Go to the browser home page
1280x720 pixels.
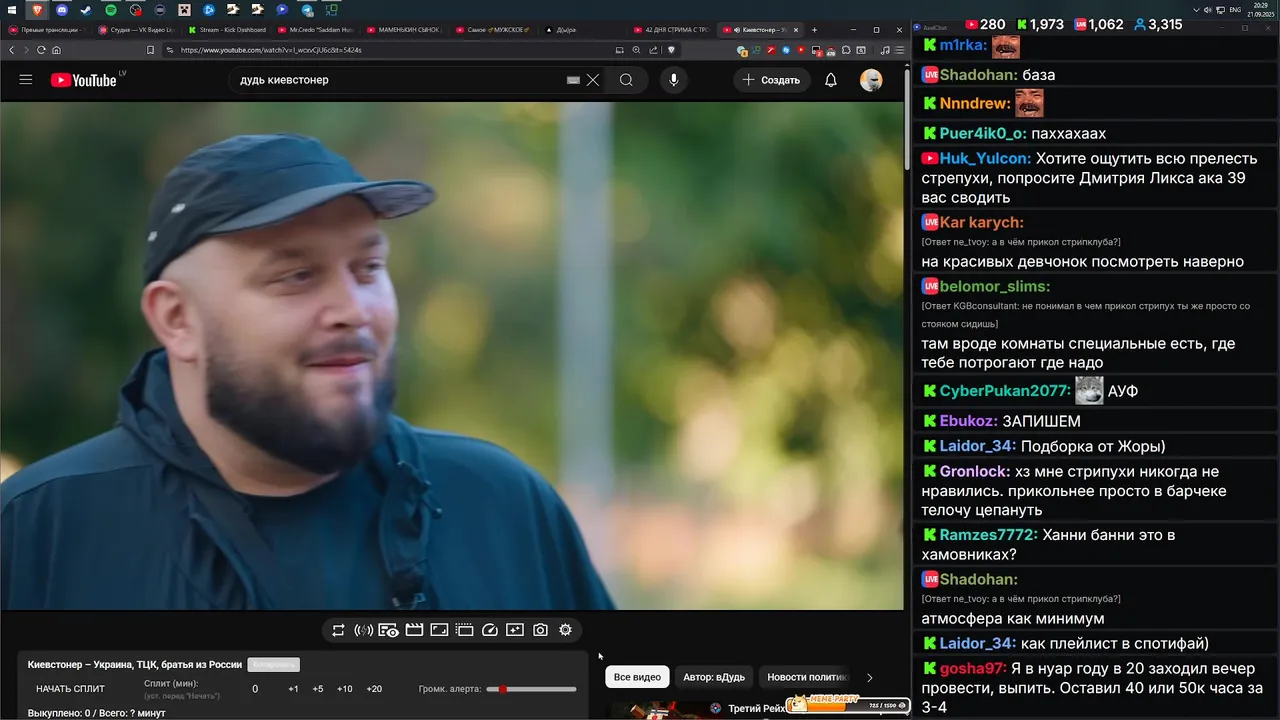pos(56,50)
